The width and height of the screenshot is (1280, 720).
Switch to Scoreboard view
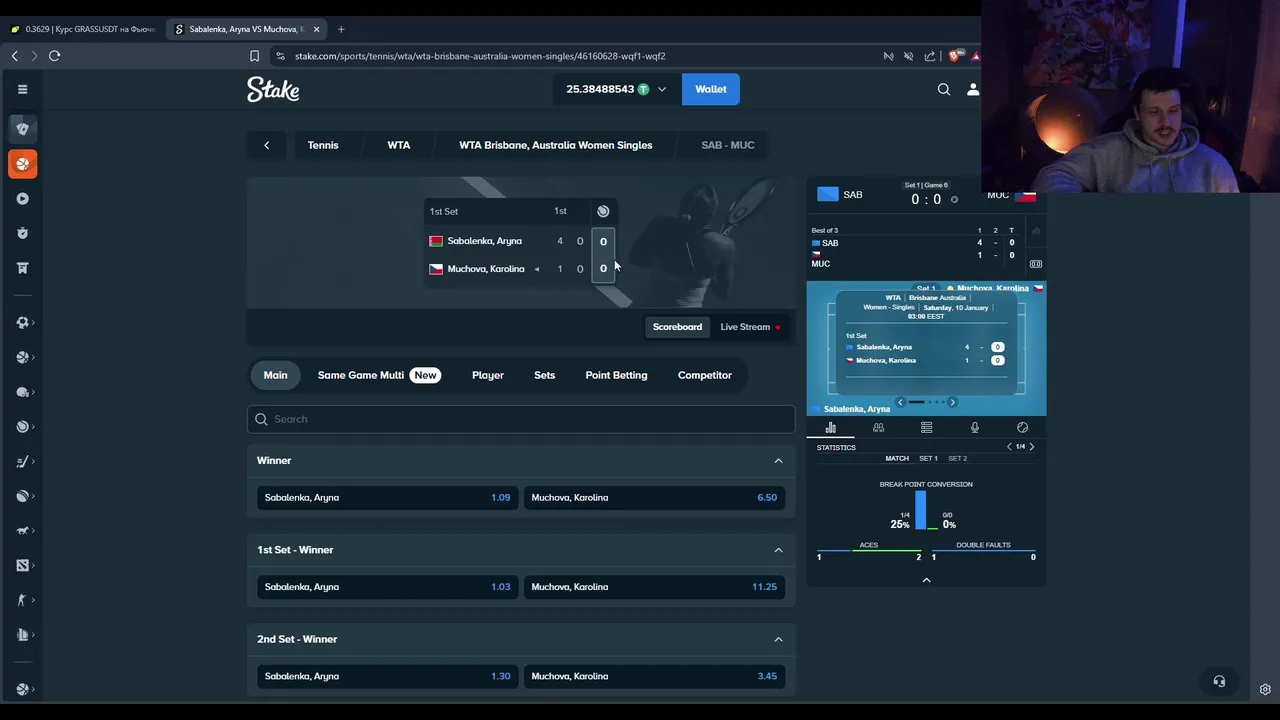pyautogui.click(x=677, y=327)
